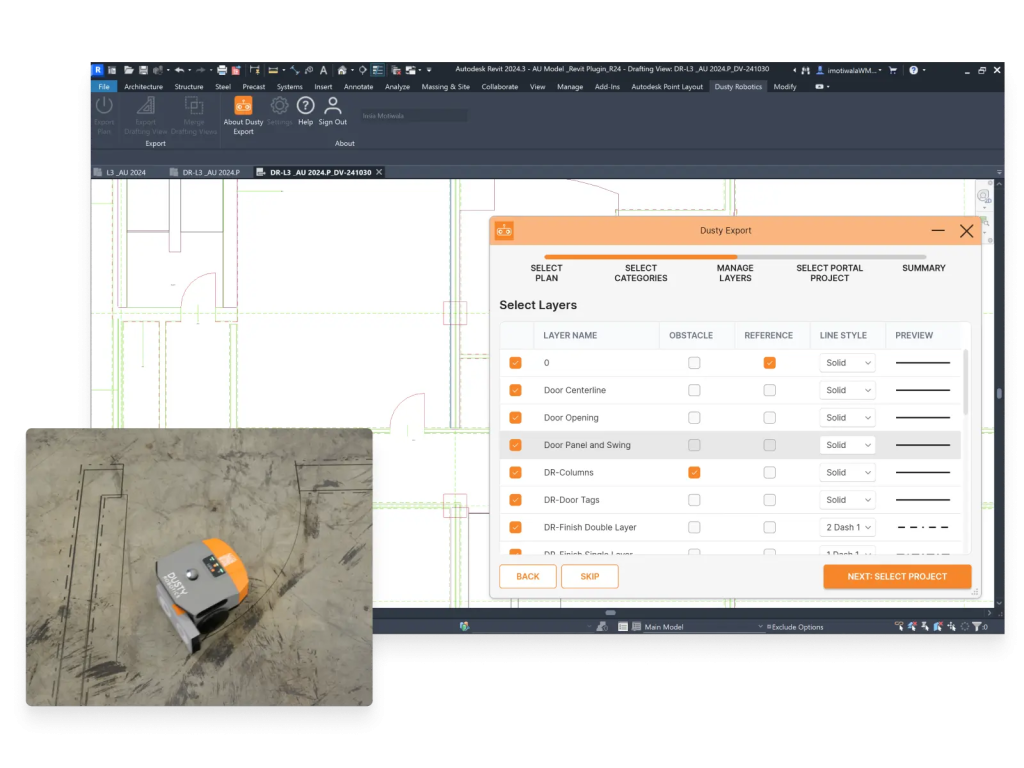The image size is (1024, 768).
Task: Close the DR-L3 _AU 2024.P_DV-241030 view tab
Action: point(379,172)
